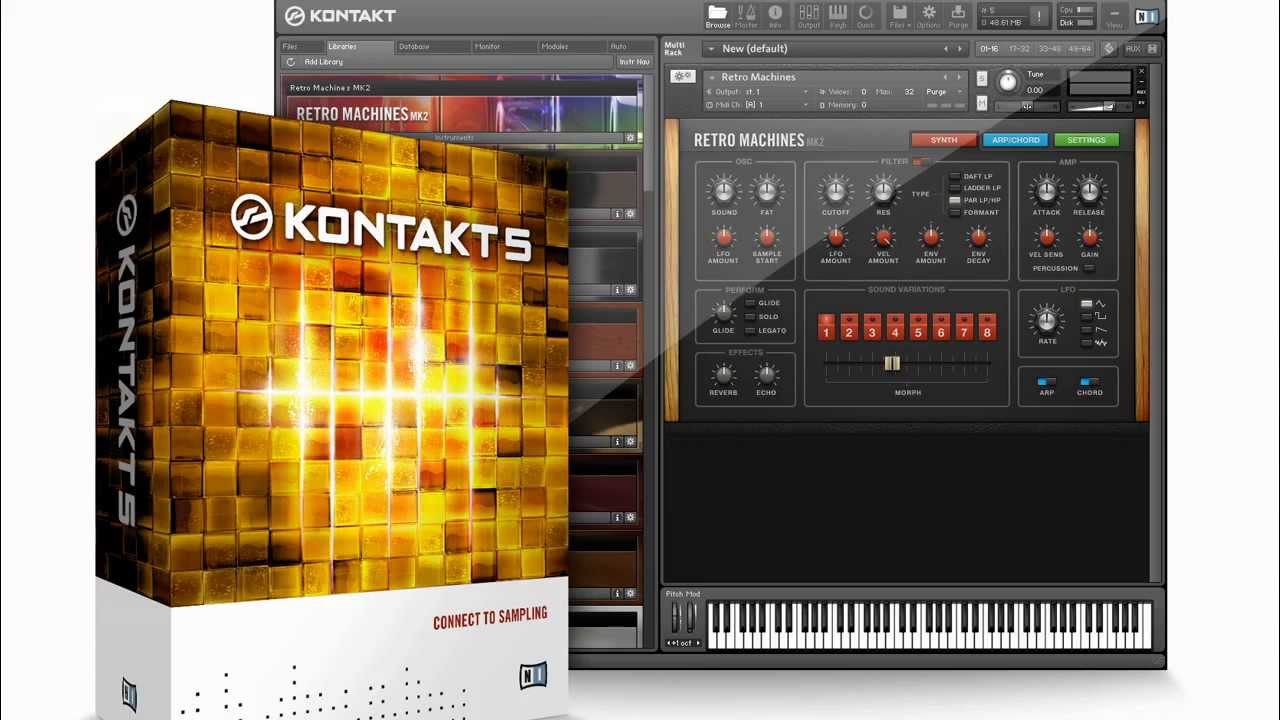Screen dimensions: 1280x720
Task: Select the DAFT LP filter type
Action: 955,176
